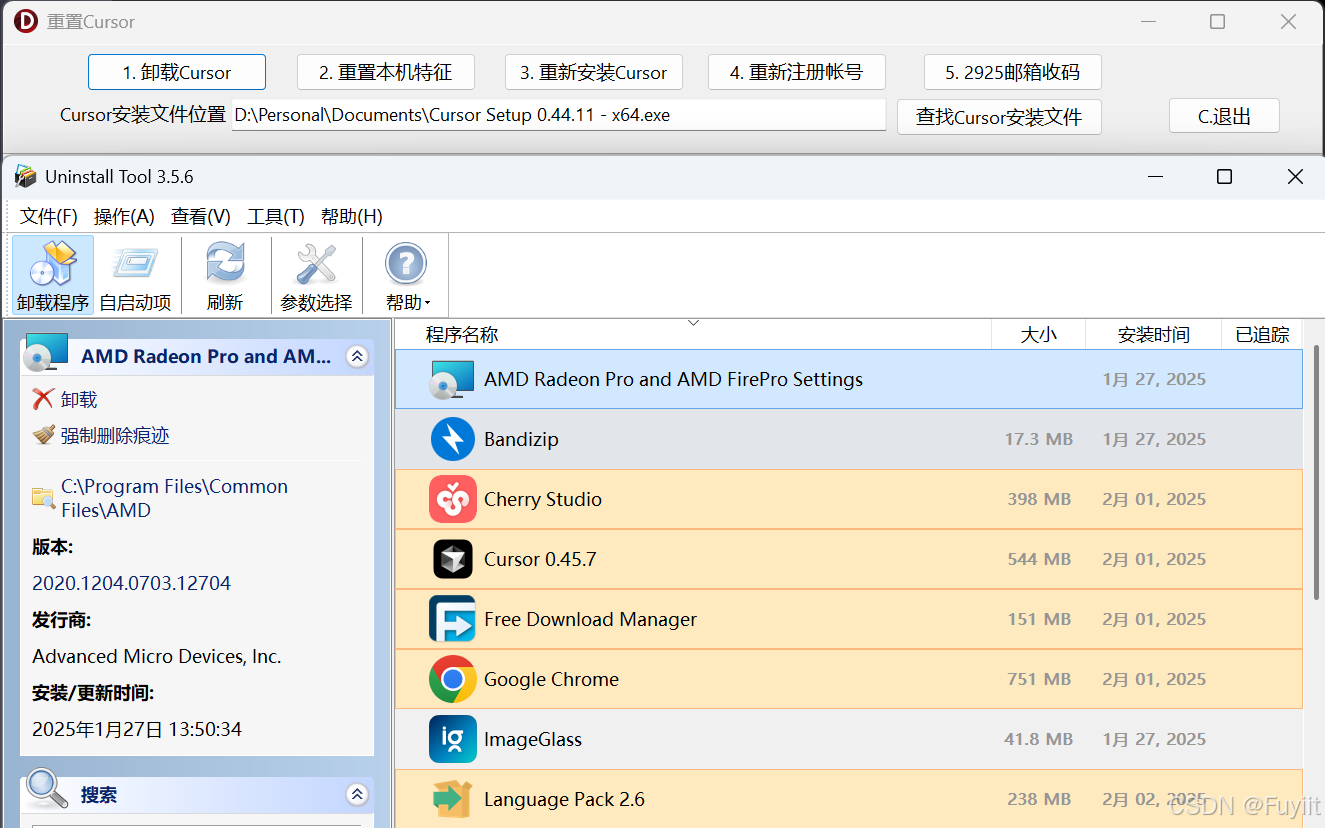Click the 1. 卸载Cursor button
This screenshot has height=828, width=1325.
(177, 72)
